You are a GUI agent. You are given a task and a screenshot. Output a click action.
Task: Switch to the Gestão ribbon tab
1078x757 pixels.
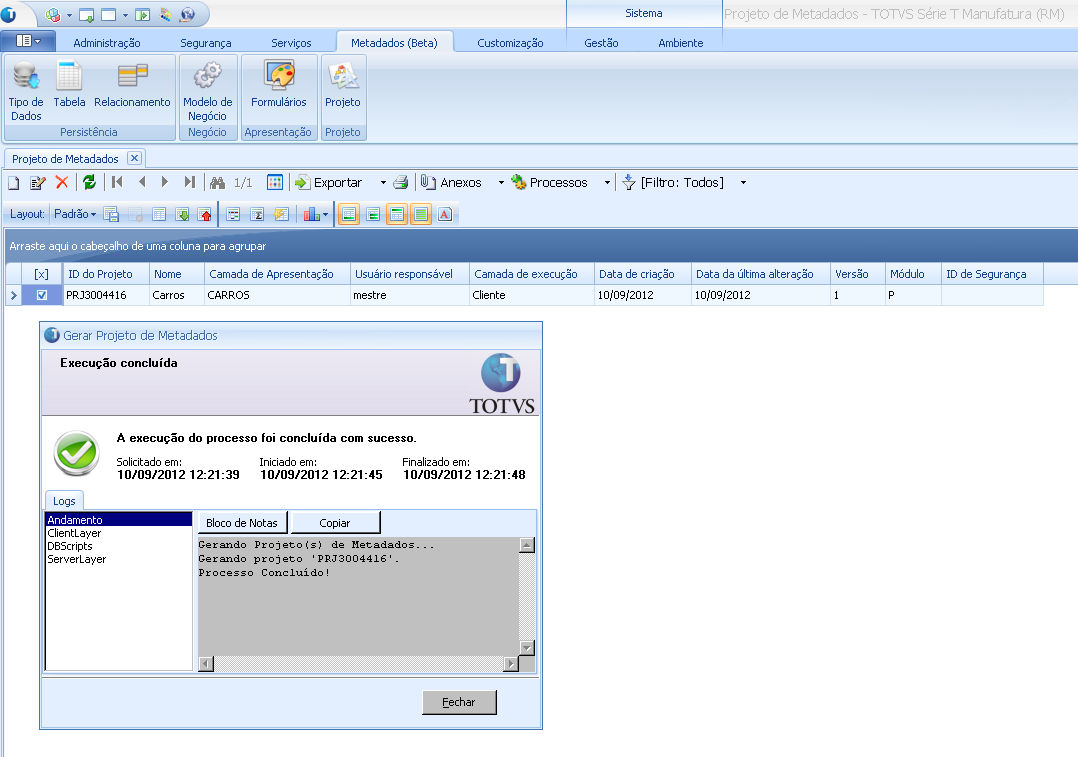(x=601, y=43)
